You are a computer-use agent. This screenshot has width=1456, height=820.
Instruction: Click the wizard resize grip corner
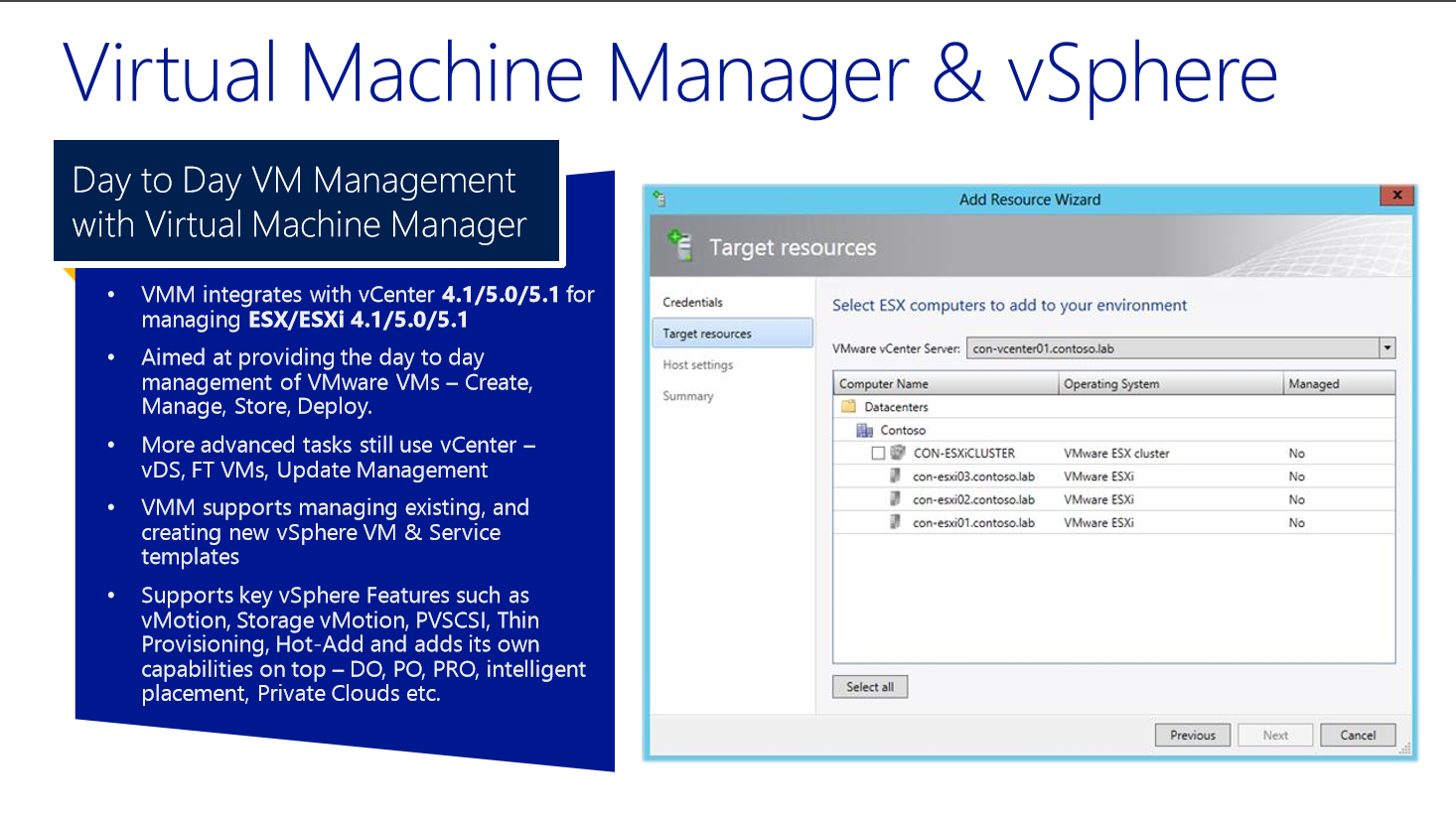coord(1405,749)
